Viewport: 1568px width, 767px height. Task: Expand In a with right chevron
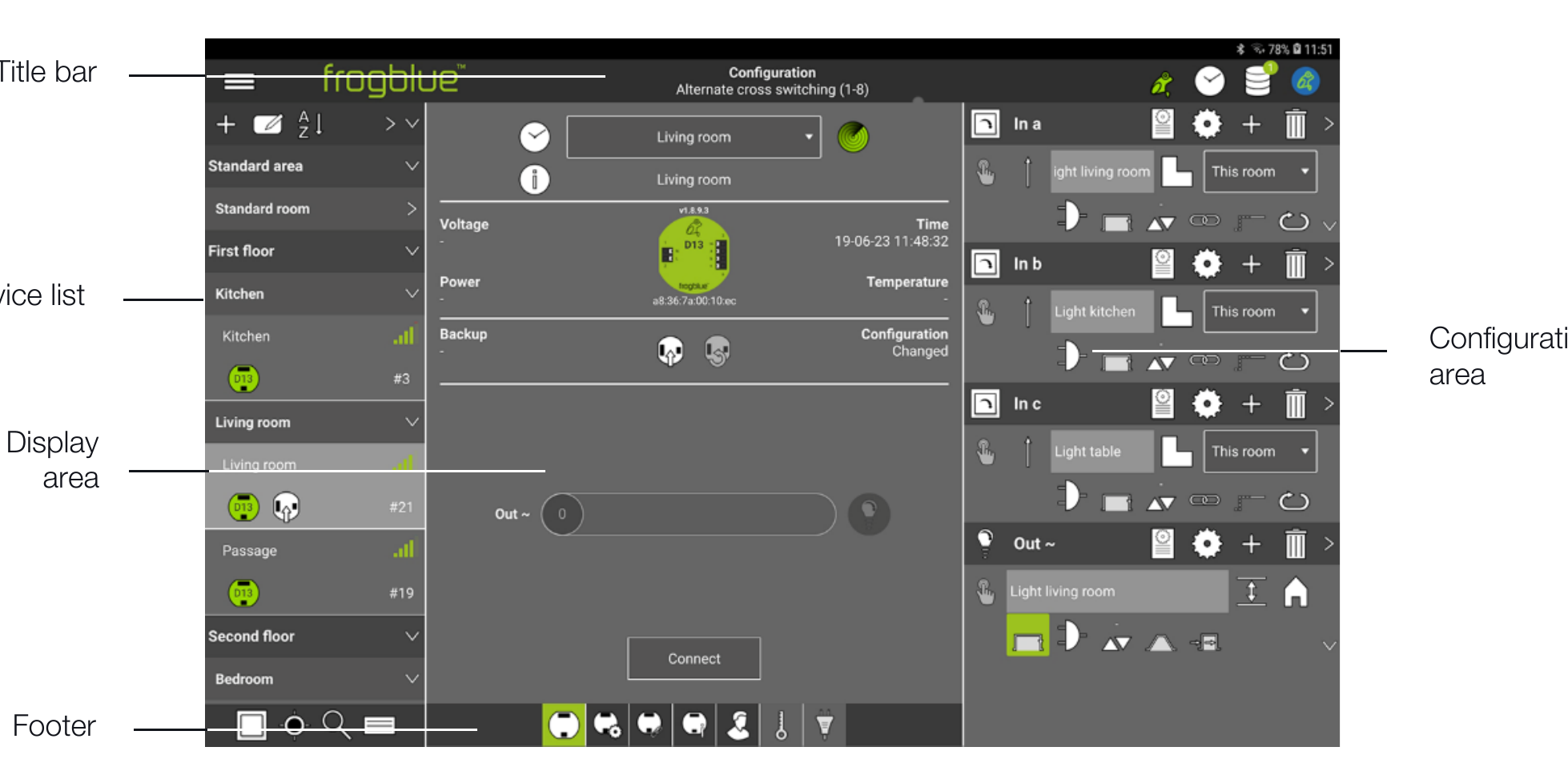click(x=1329, y=124)
